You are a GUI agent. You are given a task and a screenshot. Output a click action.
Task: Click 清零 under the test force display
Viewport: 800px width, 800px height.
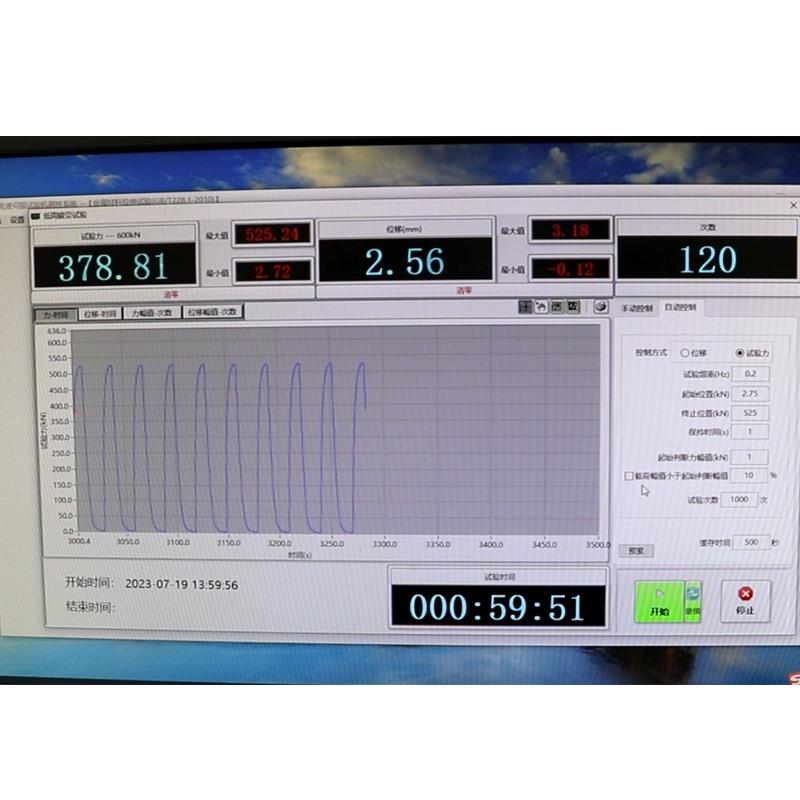171,295
